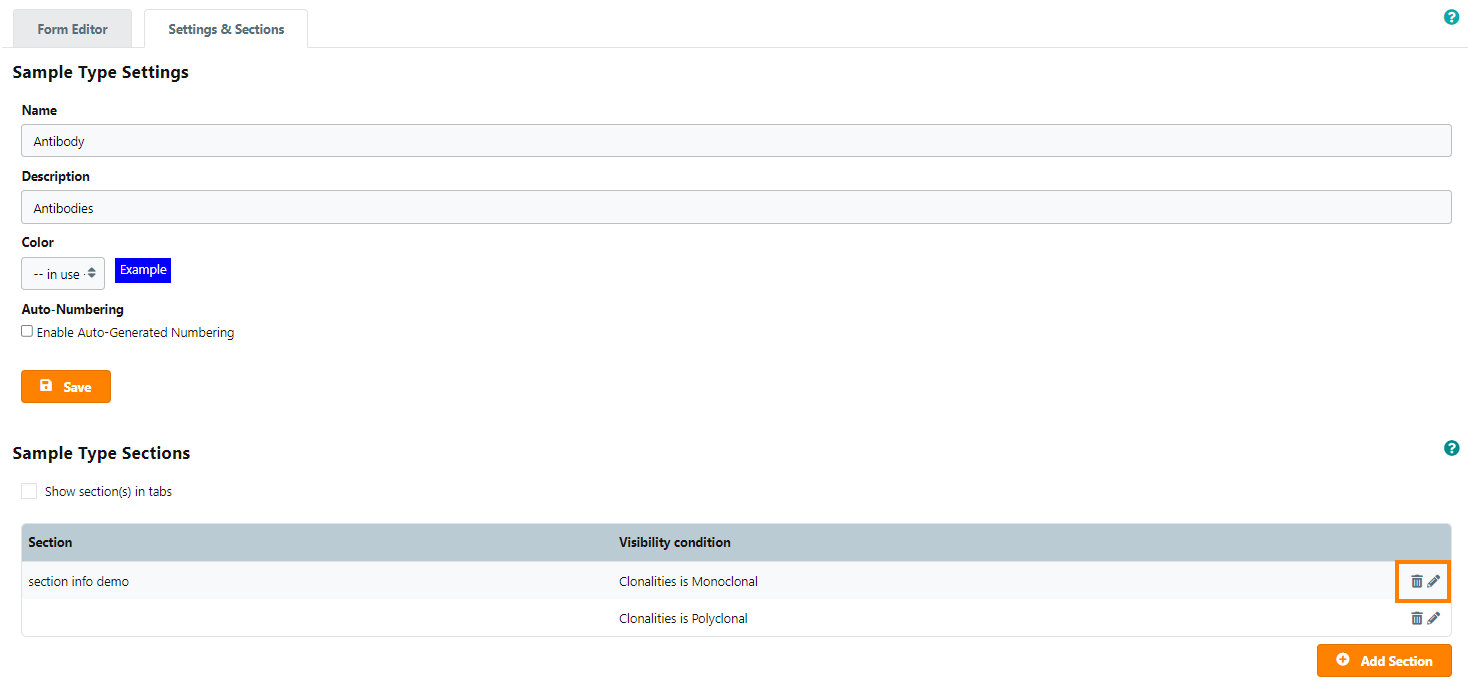Open help icon beside Sample Type Sections
This screenshot has width=1468, height=685.
pyautogui.click(x=1451, y=448)
